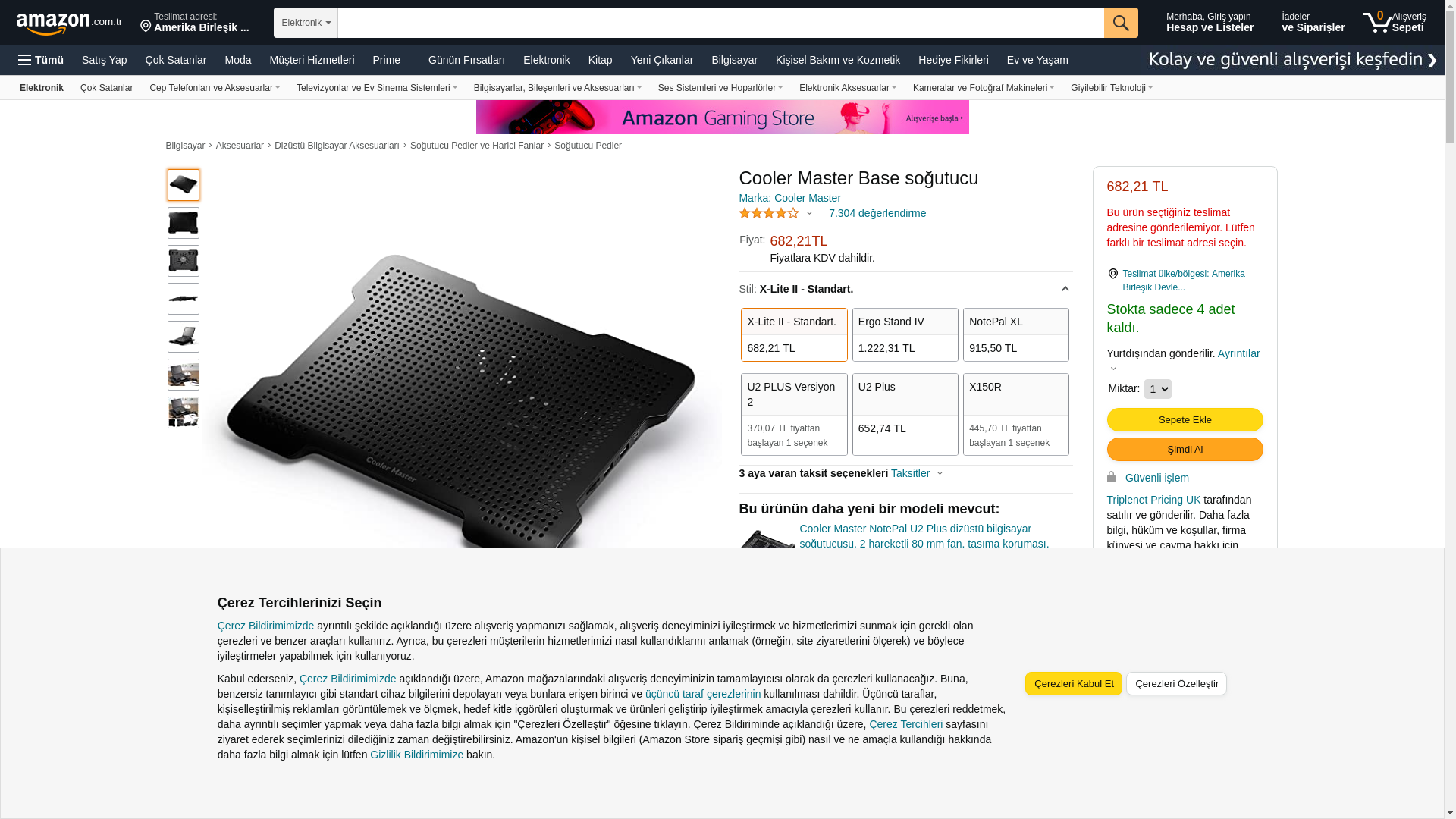Screen dimensions: 1456x819
Task: Click the Sepete Ekle button
Action: click(x=1185, y=420)
